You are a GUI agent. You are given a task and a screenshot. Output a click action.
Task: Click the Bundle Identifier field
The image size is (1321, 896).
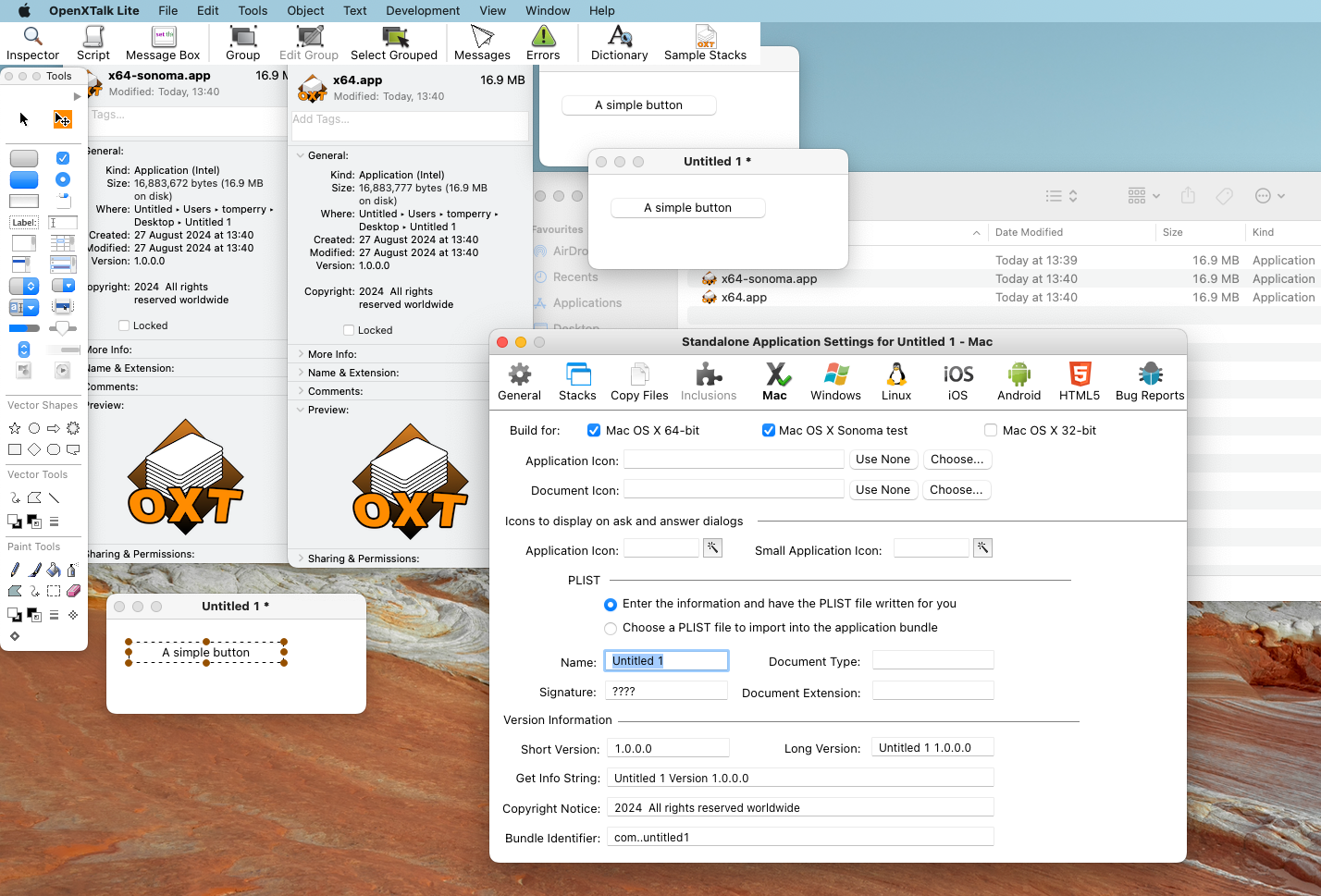point(800,838)
